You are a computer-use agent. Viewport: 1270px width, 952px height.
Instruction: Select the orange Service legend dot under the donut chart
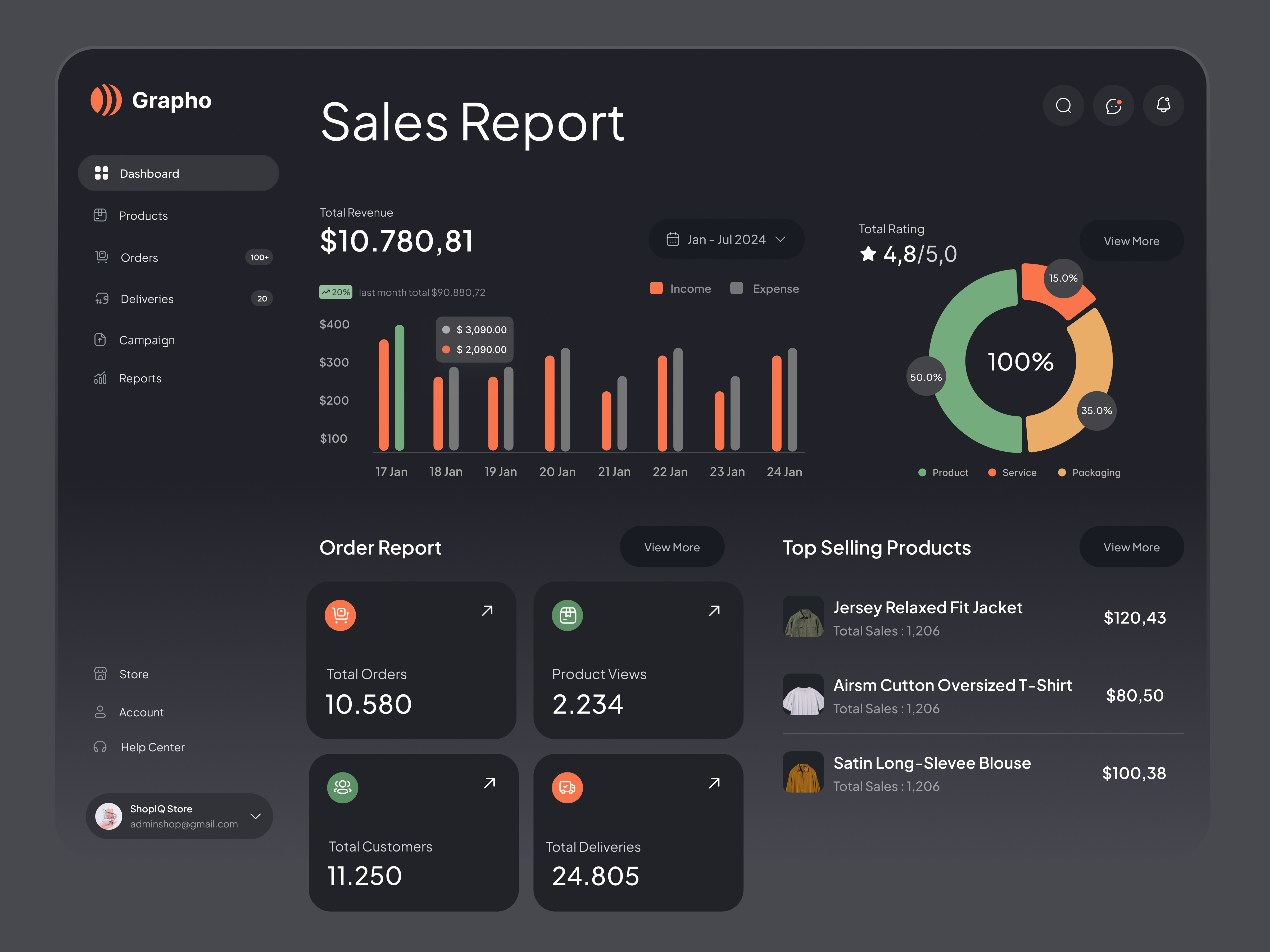point(992,472)
